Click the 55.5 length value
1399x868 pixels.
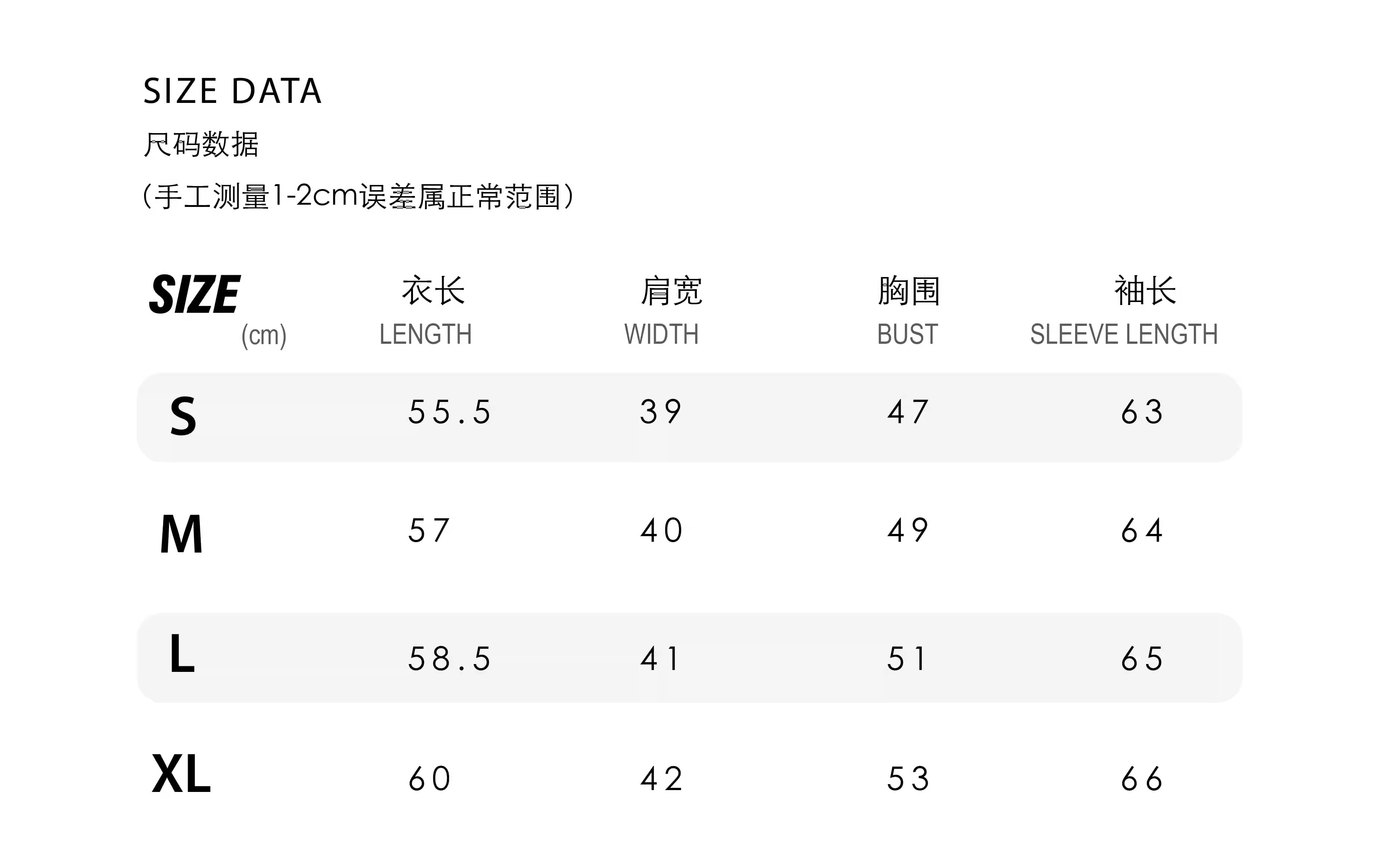click(450, 412)
